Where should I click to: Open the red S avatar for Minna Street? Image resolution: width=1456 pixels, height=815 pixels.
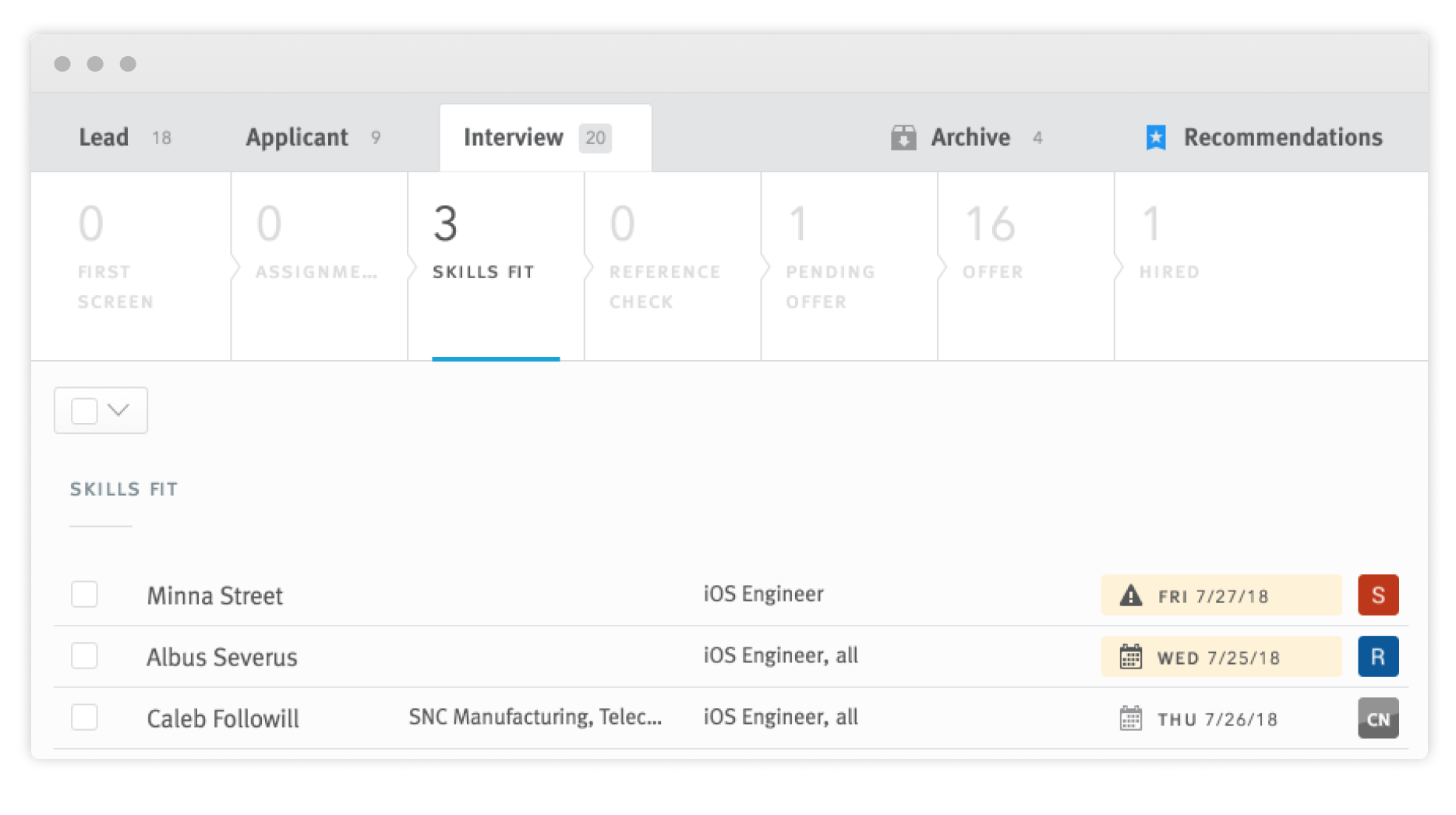tap(1378, 595)
